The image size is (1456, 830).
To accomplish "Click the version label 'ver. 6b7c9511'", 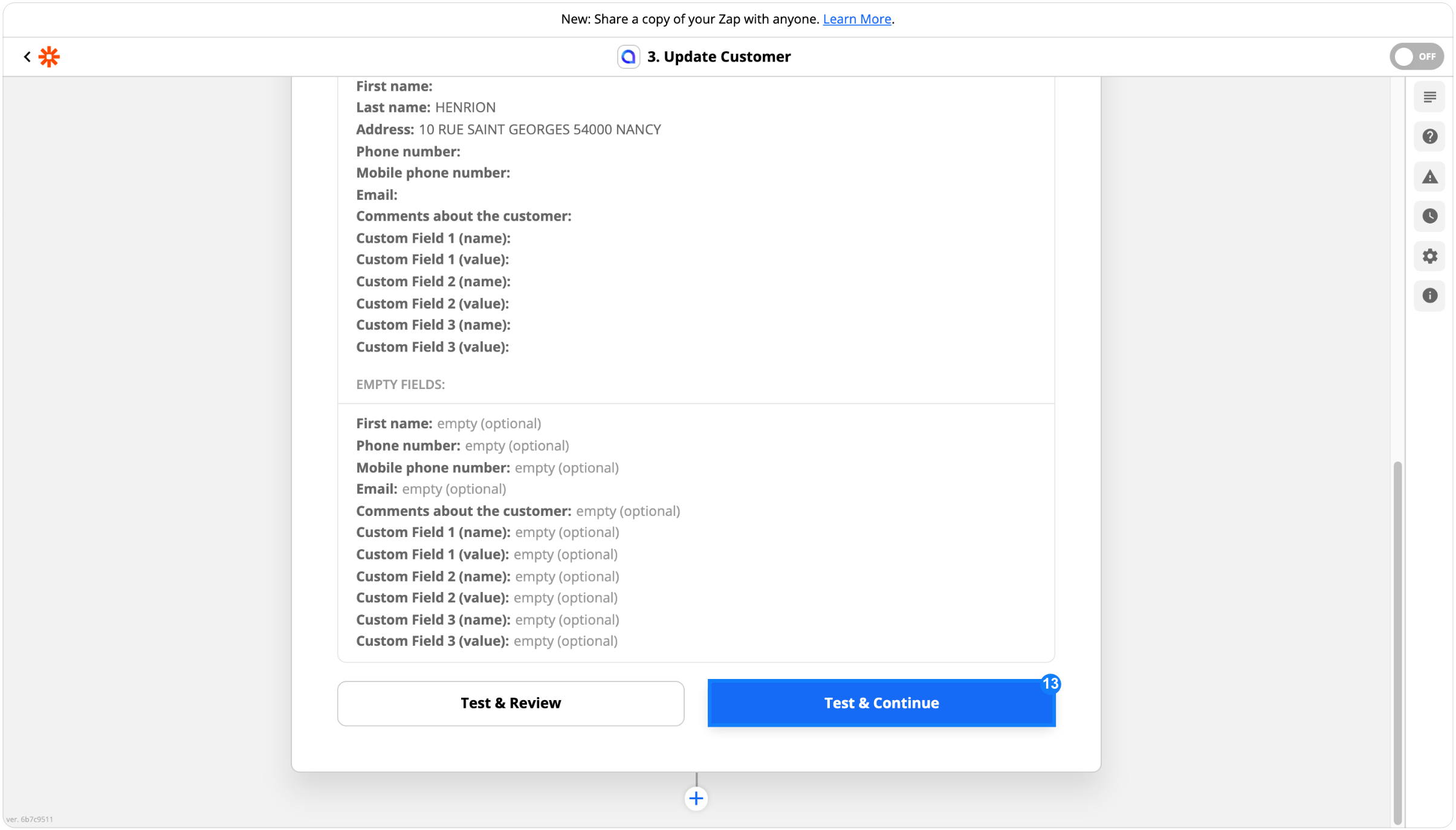I will click(x=30, y=819).
